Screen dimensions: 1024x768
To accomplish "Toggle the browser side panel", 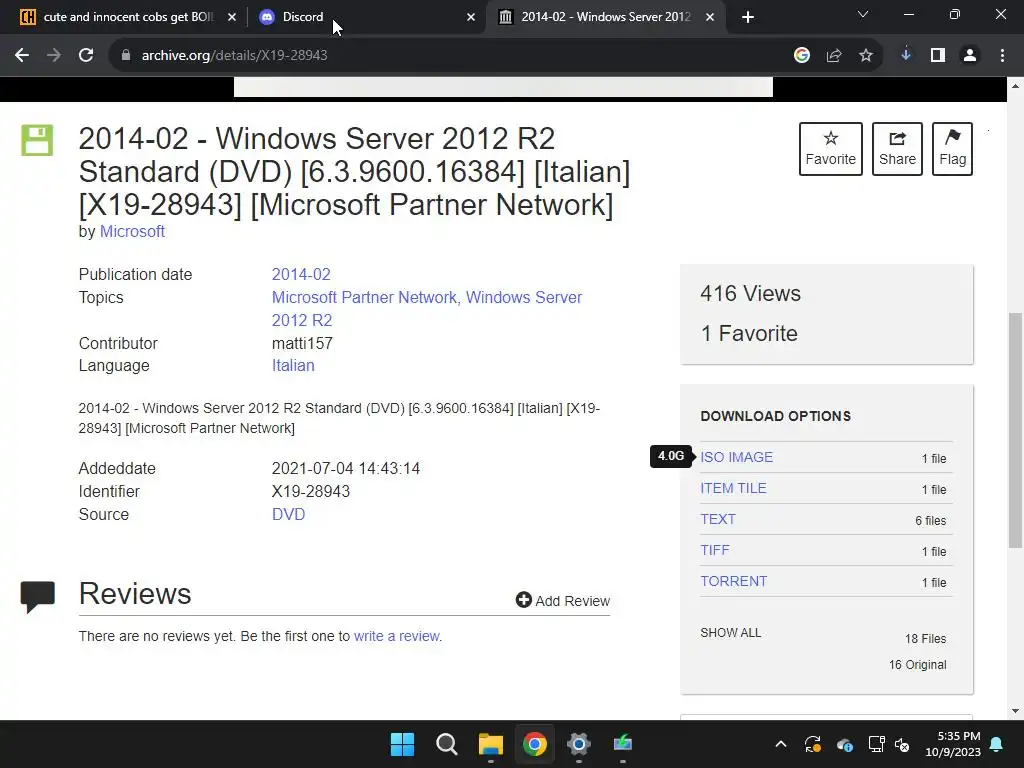I will (938, 56).
